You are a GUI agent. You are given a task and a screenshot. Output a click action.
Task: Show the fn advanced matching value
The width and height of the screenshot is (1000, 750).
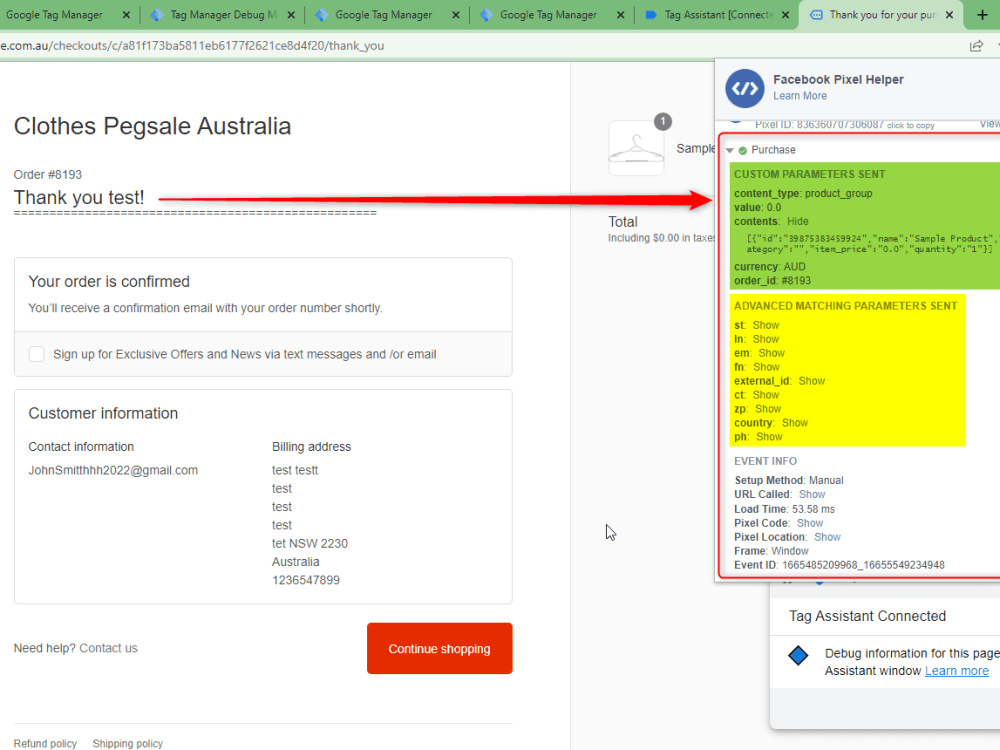click(x=766, y=367)
